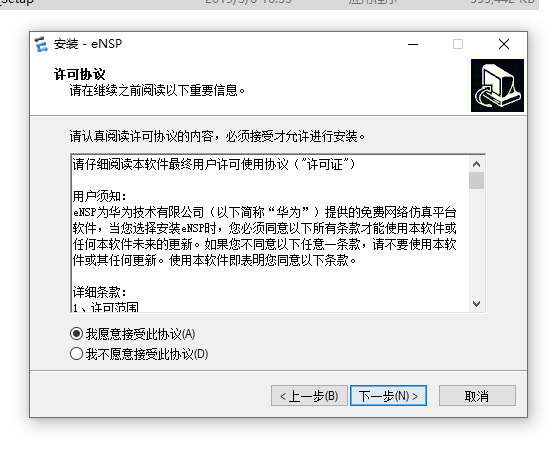This screenshot has height=452, width=557.
Task: Go to 下一步(N) next step
Action: 388,396
